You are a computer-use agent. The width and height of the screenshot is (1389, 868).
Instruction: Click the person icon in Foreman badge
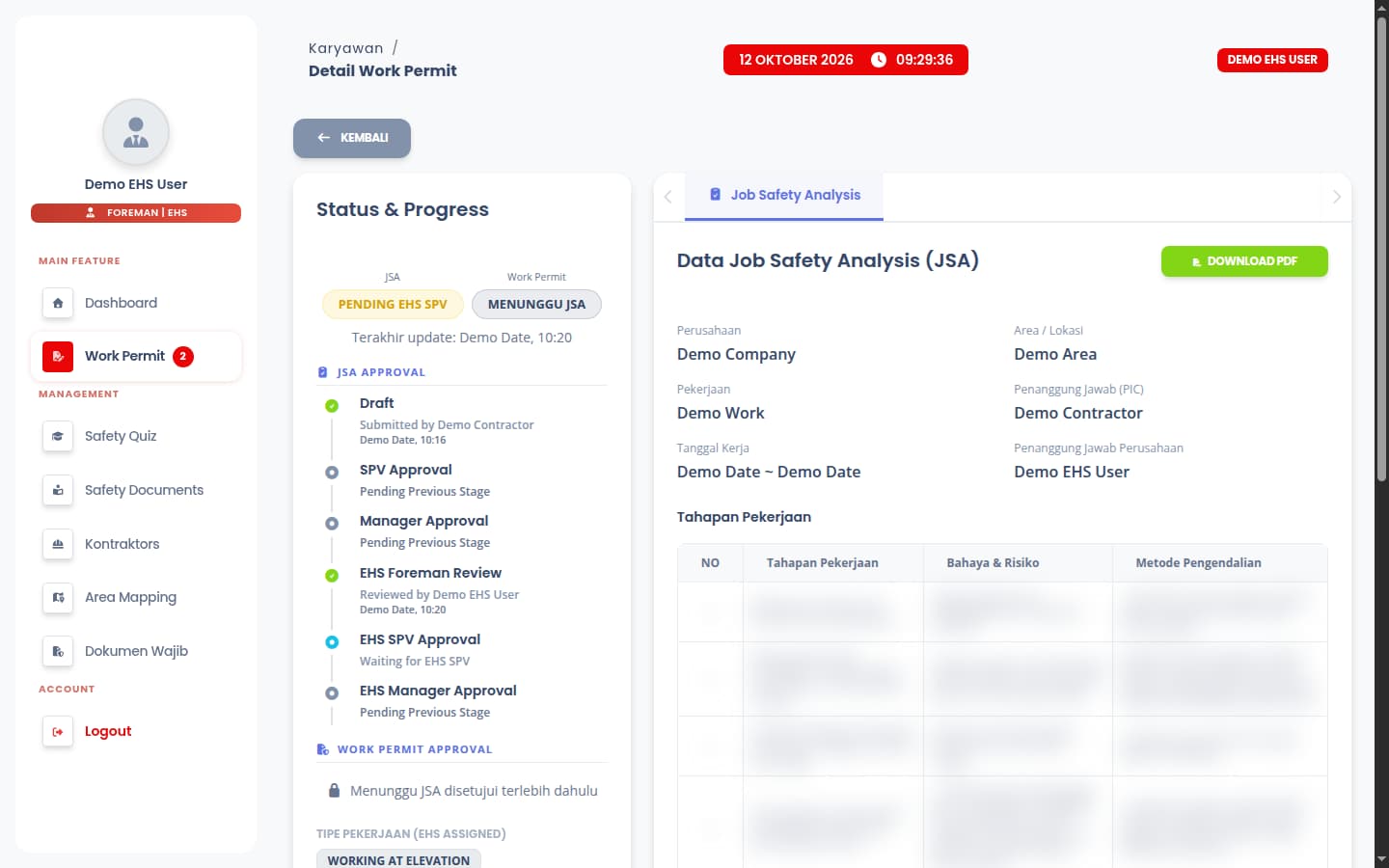click(91, 212)
